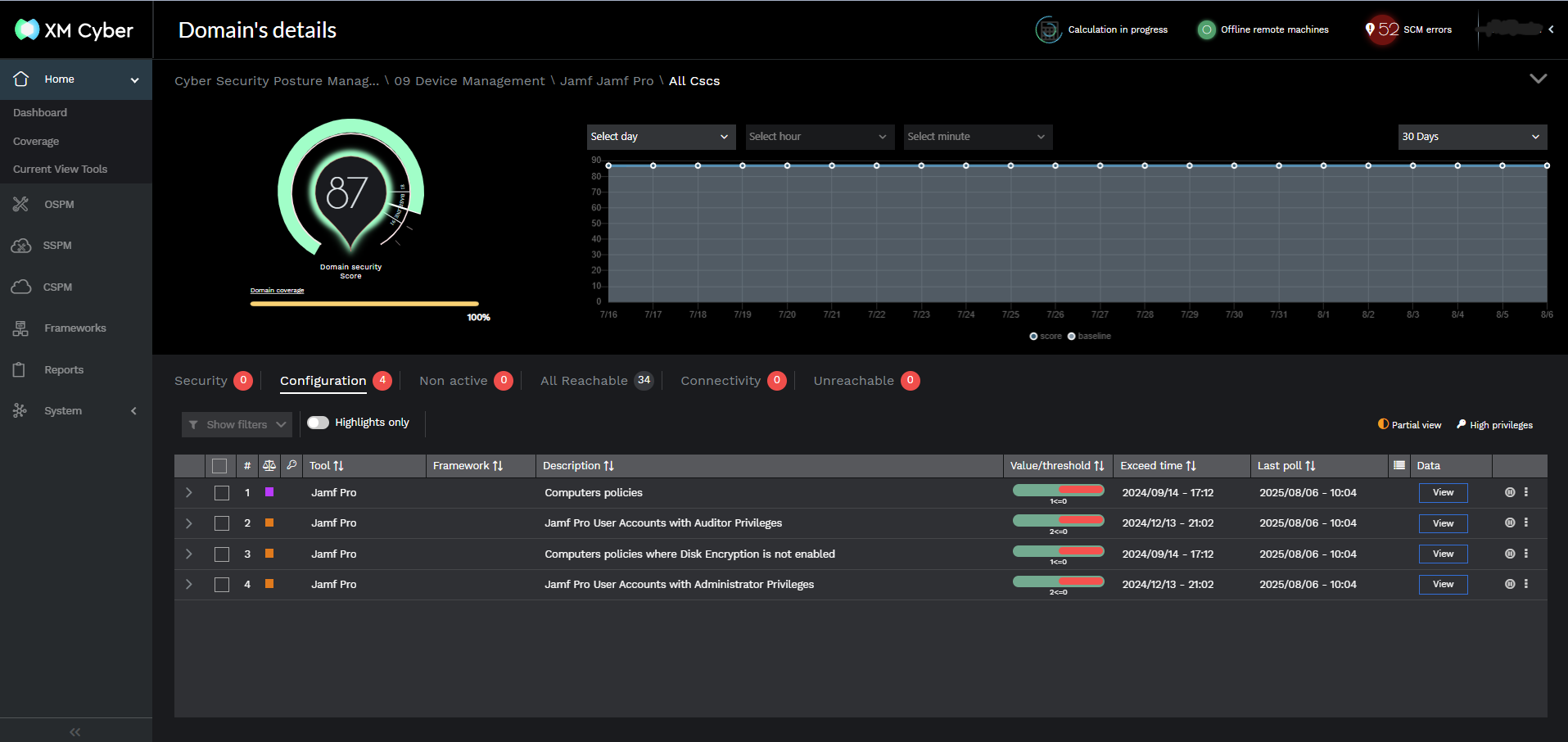This screenshot has width=1568, height=742.
Task: Open more options for Disk Encryption row
Action: point(1526,554)
